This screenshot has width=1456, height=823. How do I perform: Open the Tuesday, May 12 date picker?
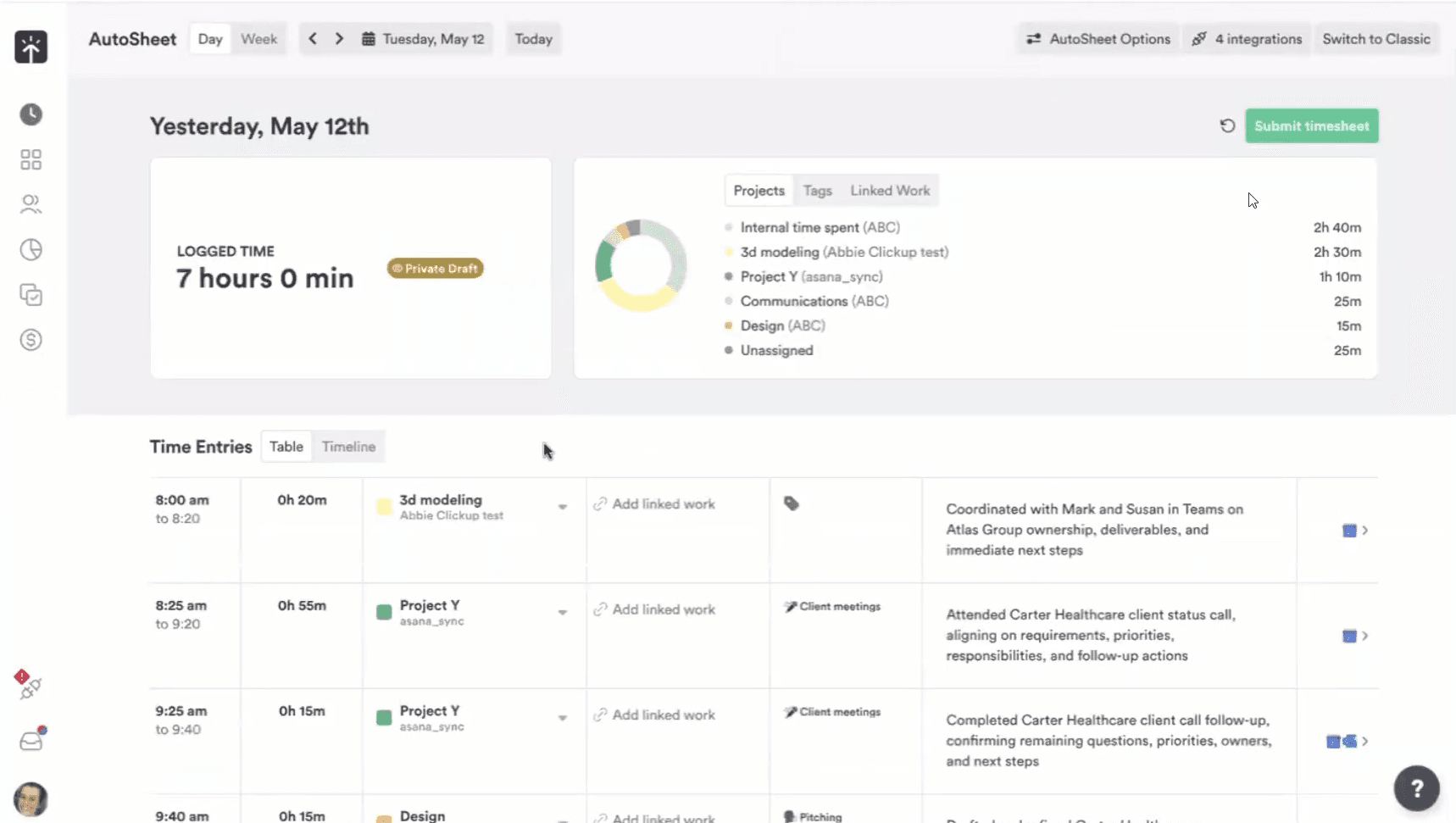[423, 39]
